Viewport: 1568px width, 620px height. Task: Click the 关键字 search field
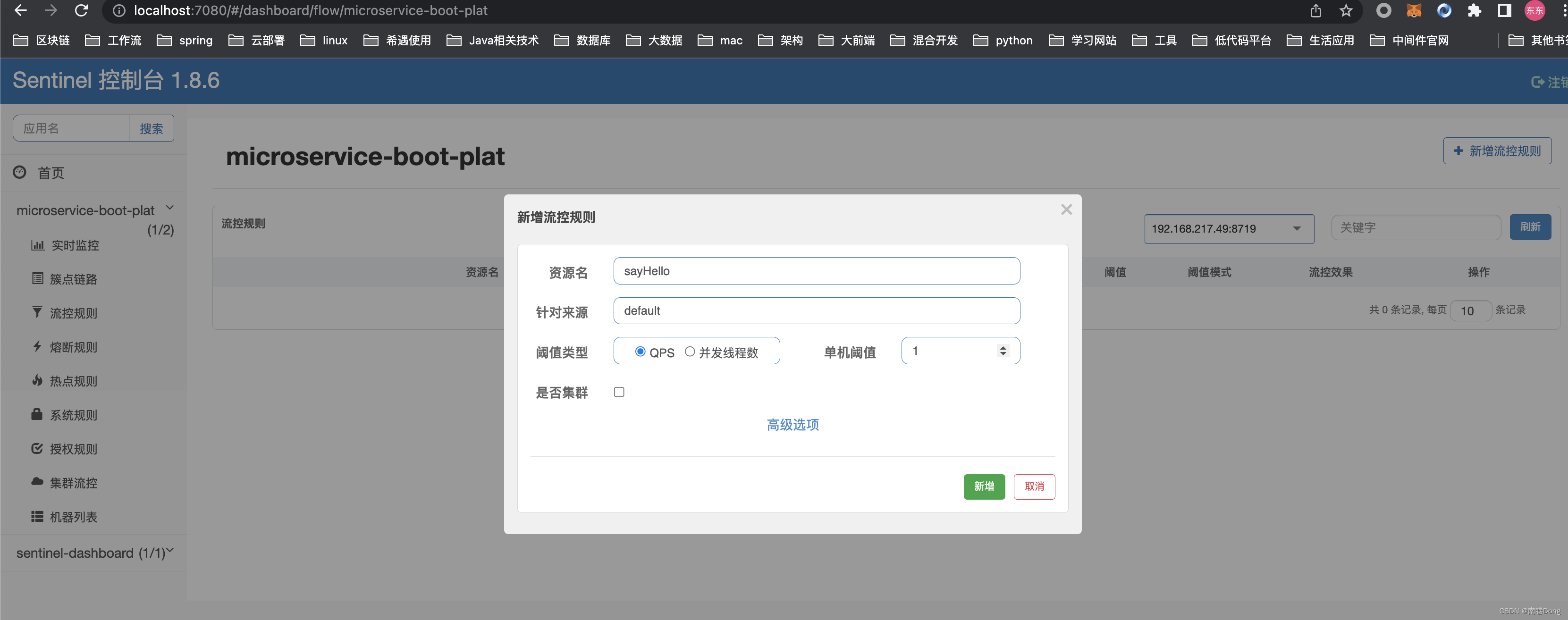click(1416, 227)
